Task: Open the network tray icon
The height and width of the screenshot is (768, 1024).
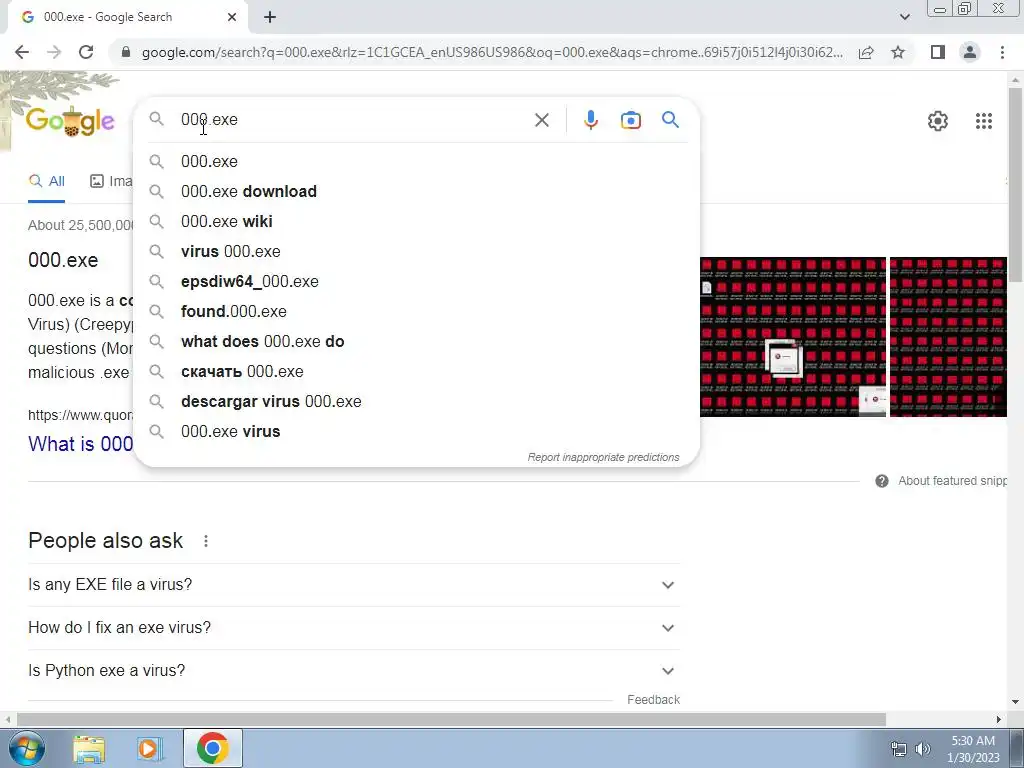Action: click(899, 749)
